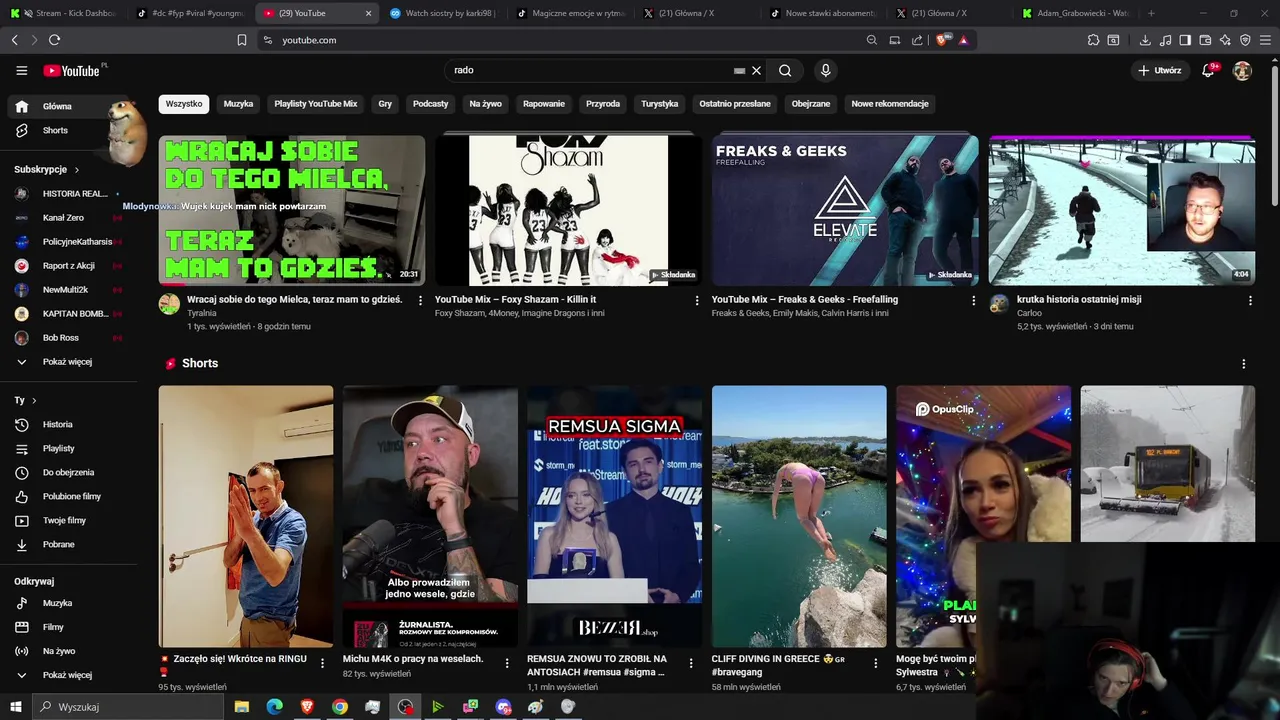The height and width of the screenshot is (720, 1280).
Task: Open the browser main menu icon
Action: pyautogui.click(x=1266, y=40)
